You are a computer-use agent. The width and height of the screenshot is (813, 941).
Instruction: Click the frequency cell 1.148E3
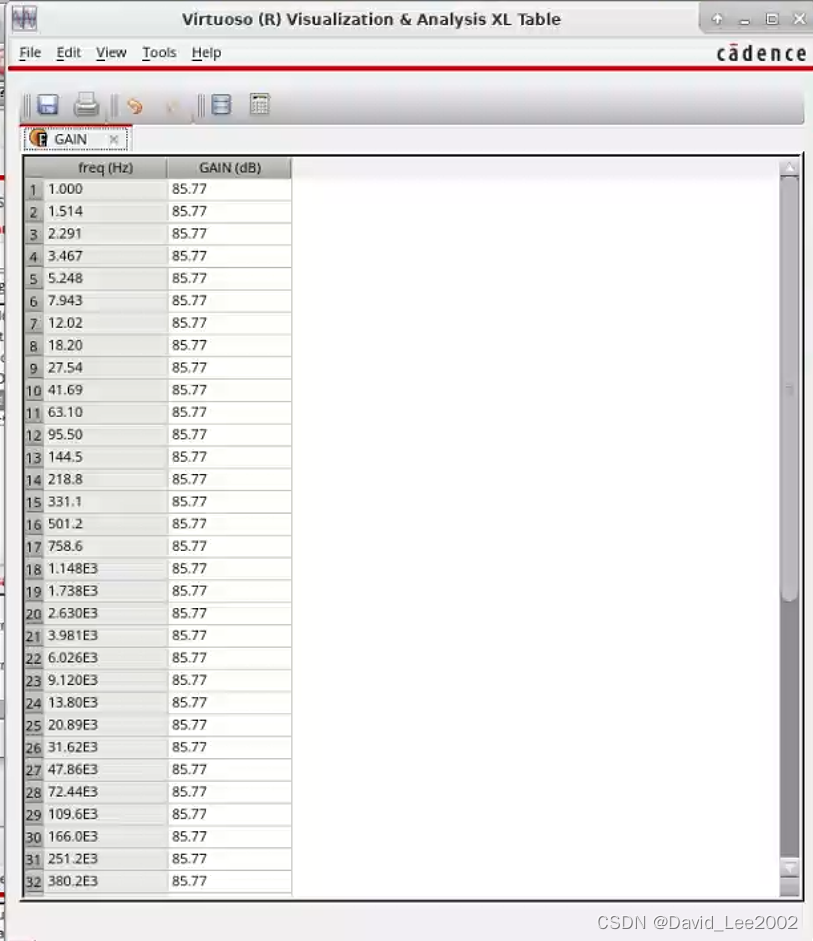click(106, 568)
